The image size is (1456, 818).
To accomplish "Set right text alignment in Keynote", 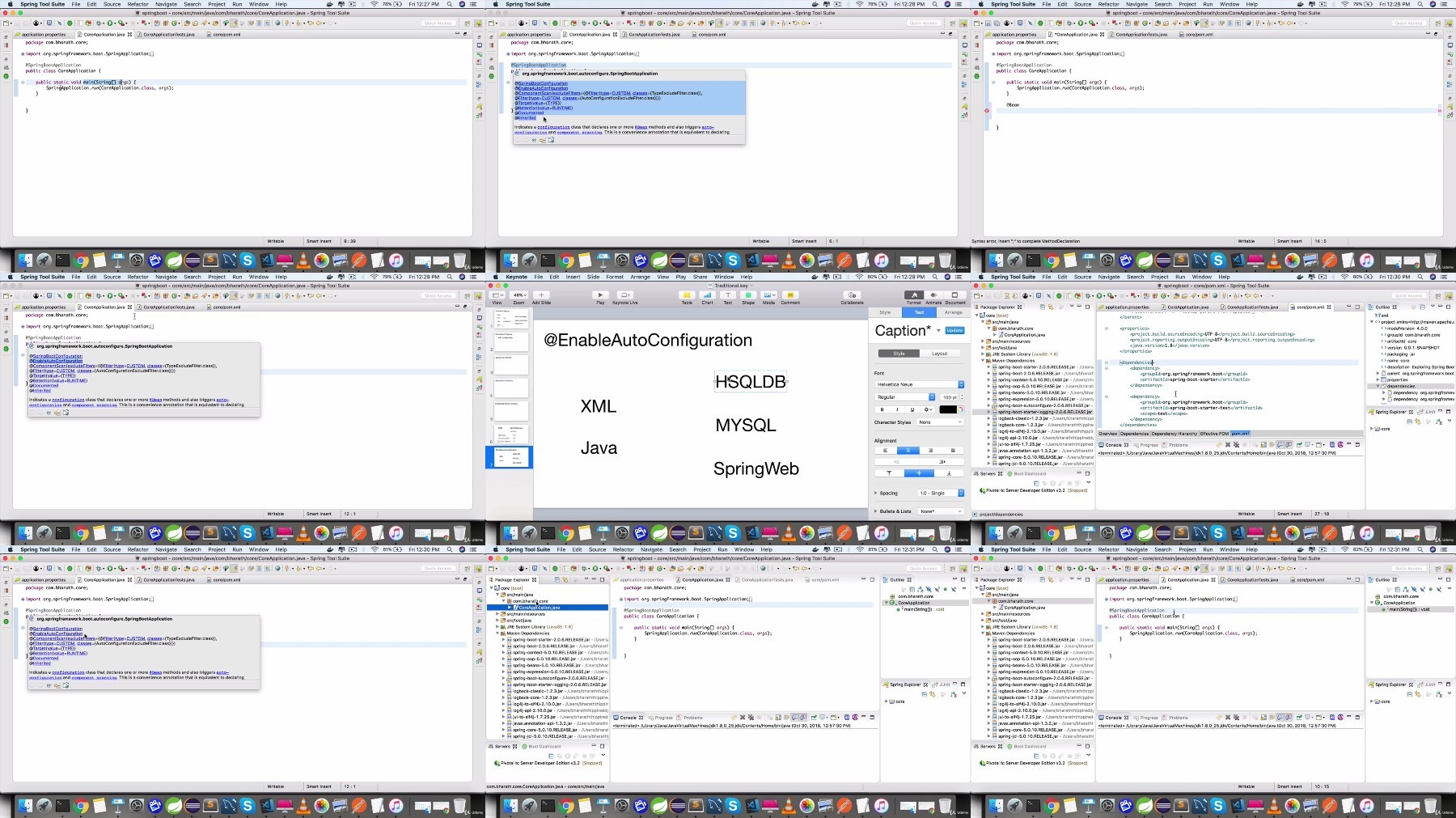I will tap(930, 450).
